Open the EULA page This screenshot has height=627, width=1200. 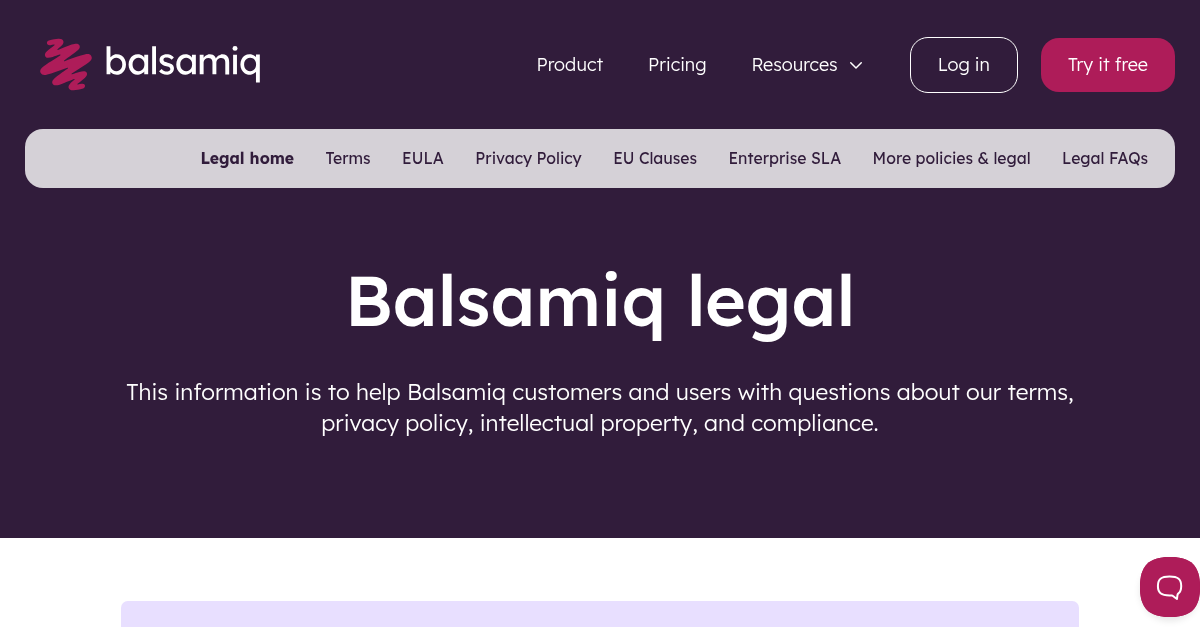[x=422, y=158]
